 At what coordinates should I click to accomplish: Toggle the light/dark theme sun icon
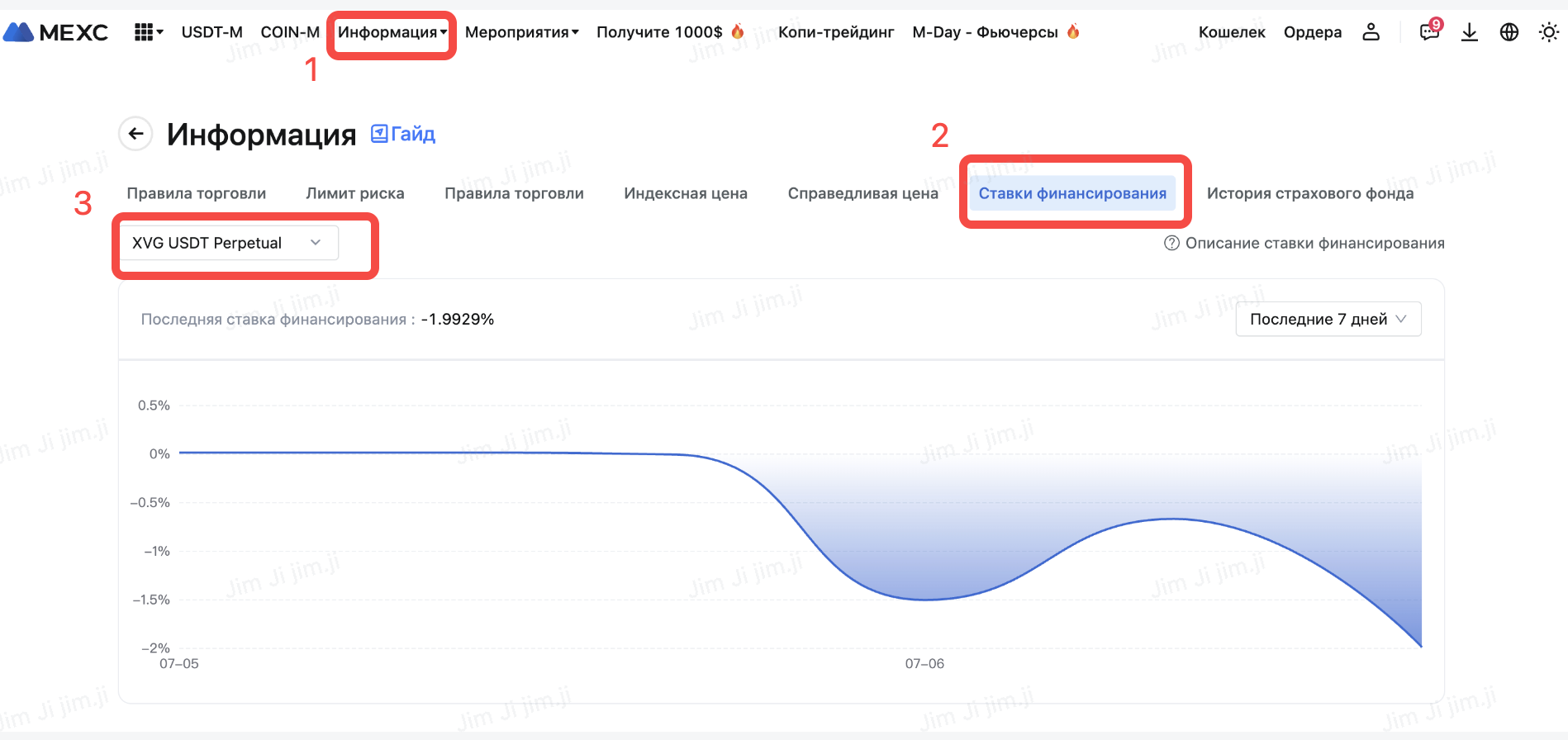[1548, 32]
